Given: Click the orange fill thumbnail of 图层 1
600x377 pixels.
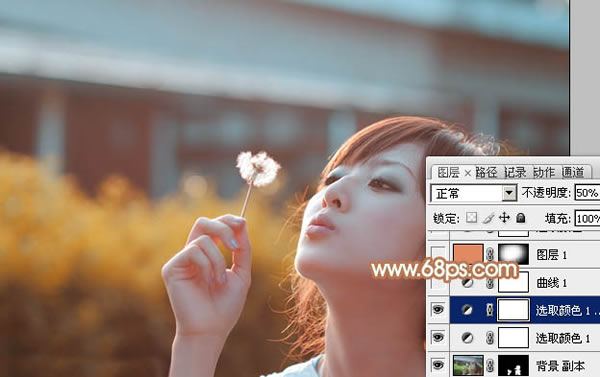Looking at the screenshot, I should (468, 254).
